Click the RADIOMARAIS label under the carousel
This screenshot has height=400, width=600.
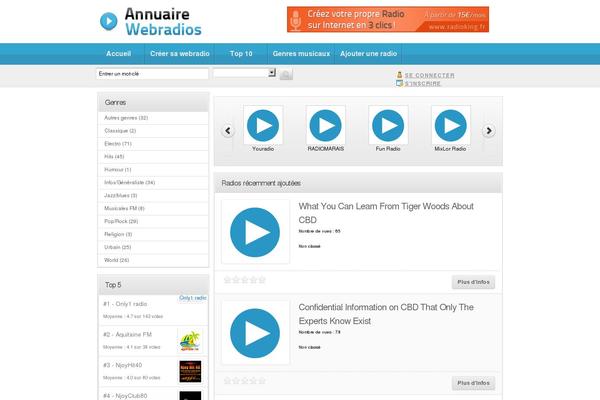(326, 149)
